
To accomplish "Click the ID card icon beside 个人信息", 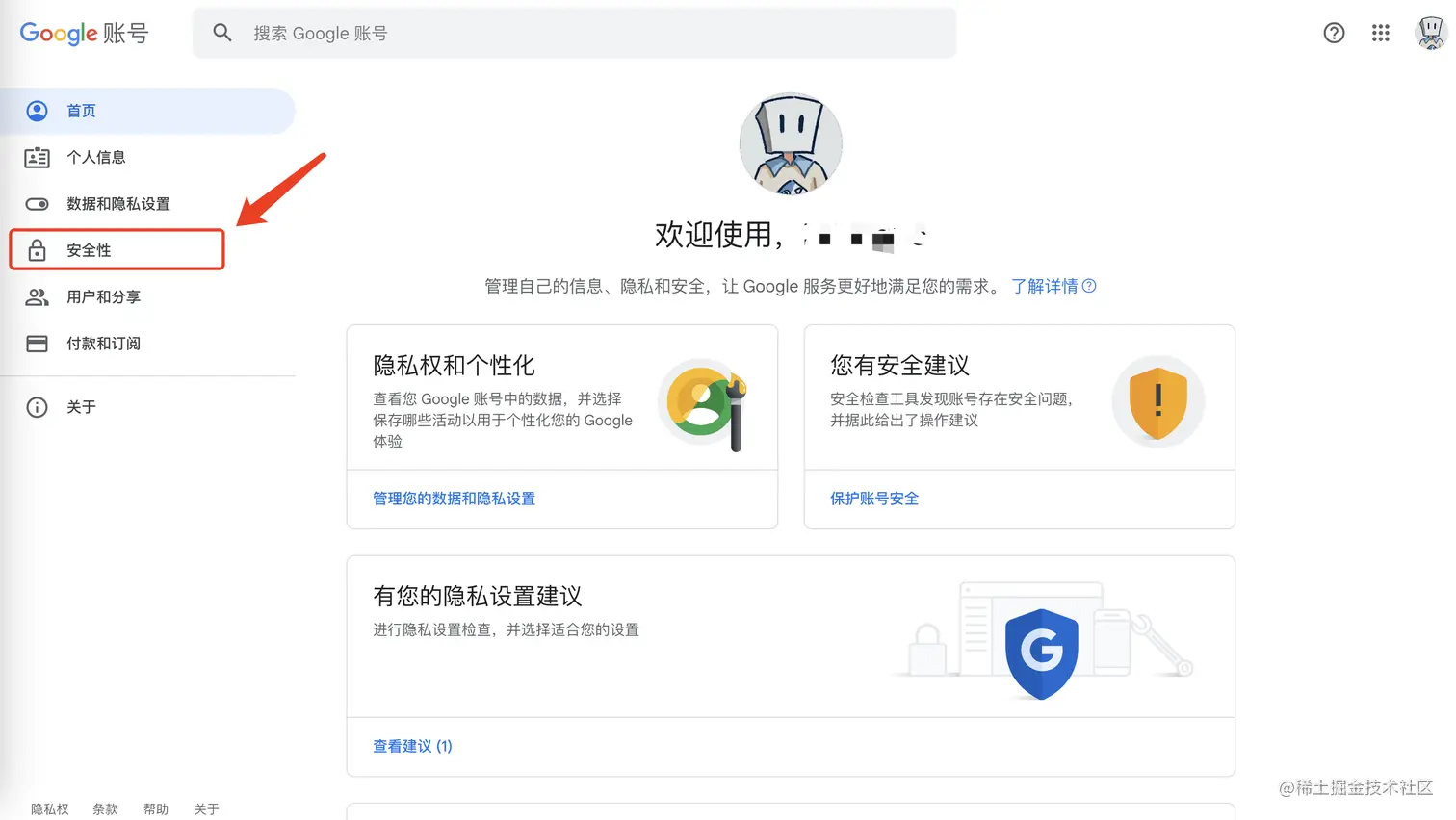I will click(x=37, y=157).
